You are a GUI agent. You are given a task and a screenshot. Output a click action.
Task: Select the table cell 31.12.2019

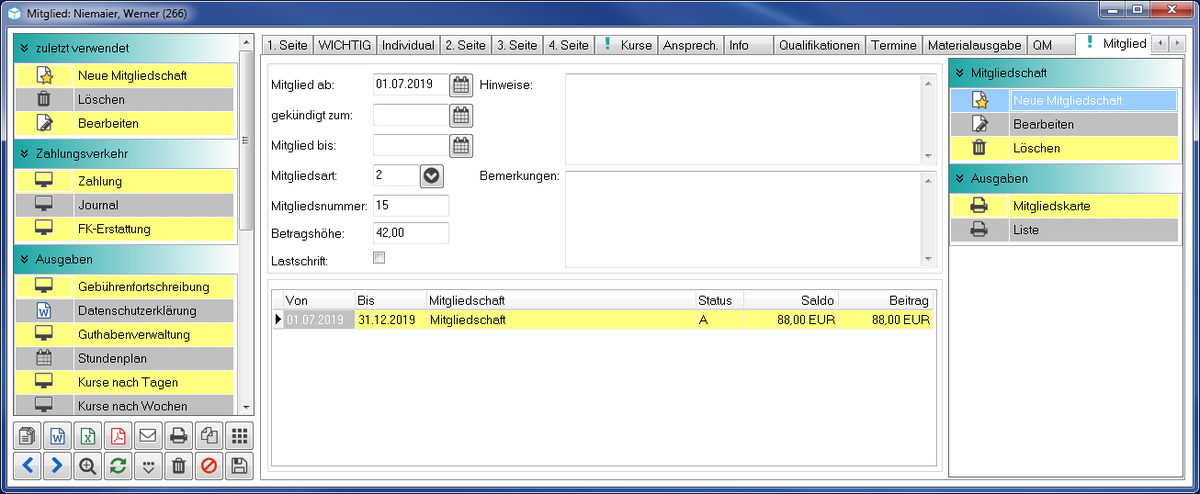[x=389, y=320]
